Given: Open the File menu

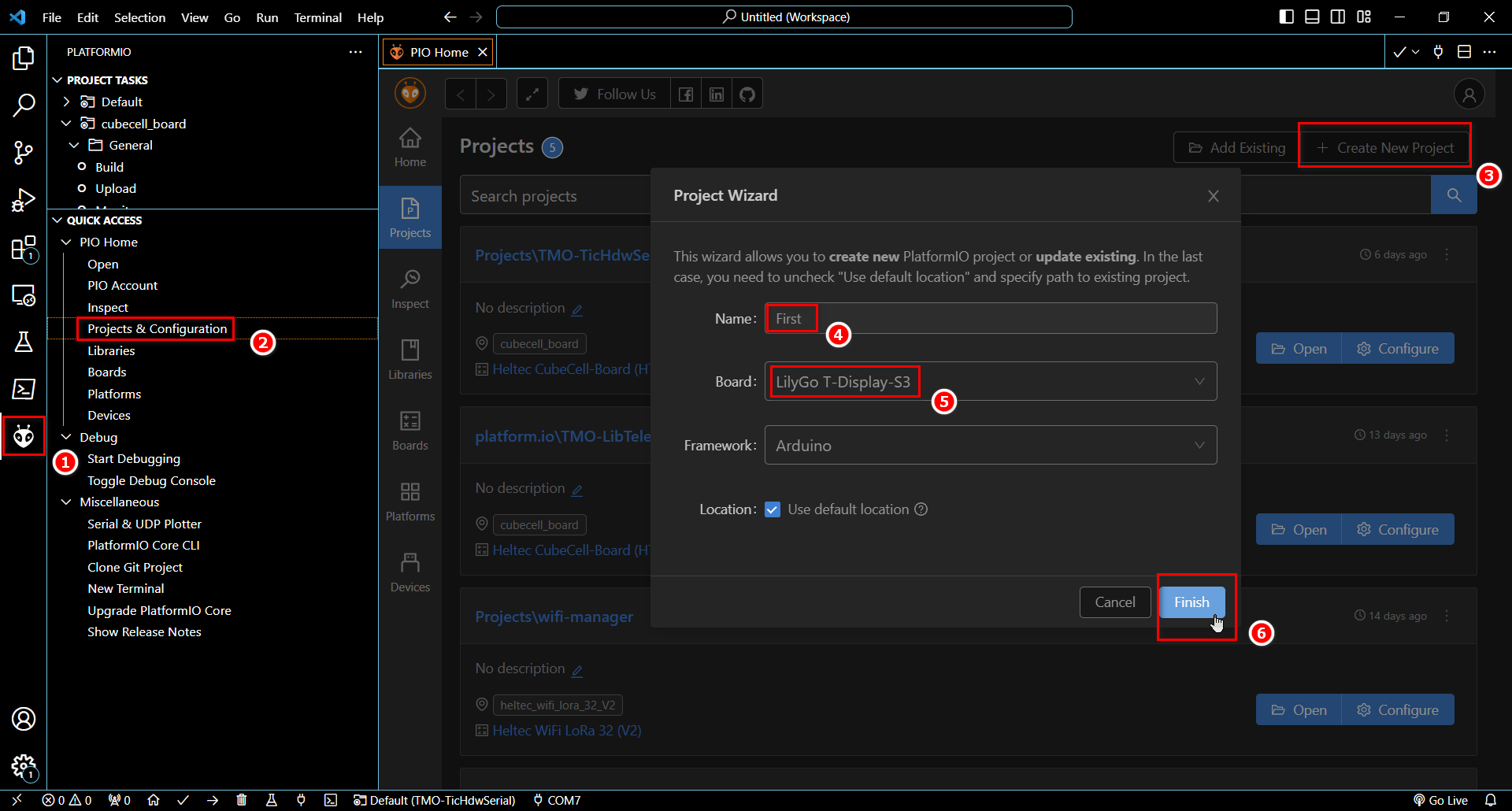Looking at the screenshot, I should click(x=52, y=17).
